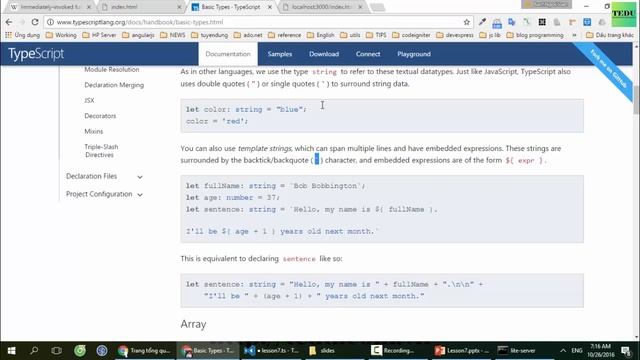Image resolution: width=640 pixels, height=360 pixels.
Task: Open PowerPoint Lesson7.pptx taskbar item
Action: [462, 351]
